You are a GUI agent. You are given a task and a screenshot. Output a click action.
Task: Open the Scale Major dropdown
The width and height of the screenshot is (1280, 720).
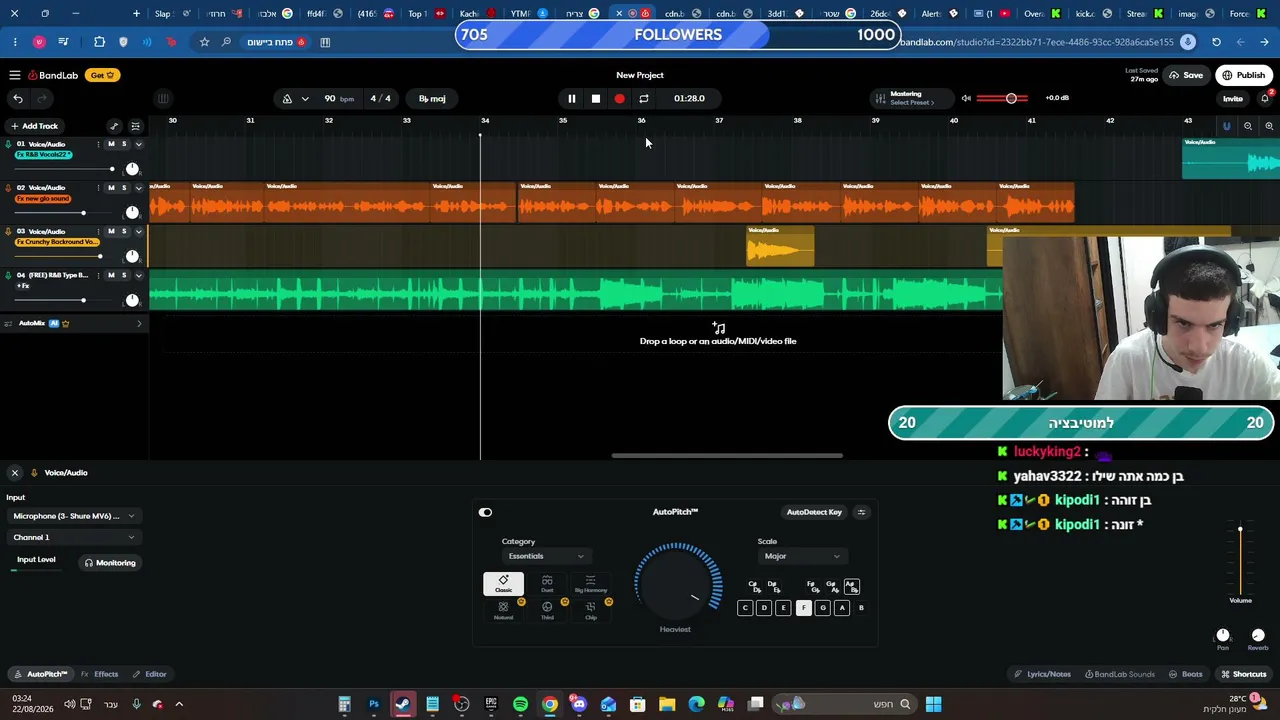(802, 556)
